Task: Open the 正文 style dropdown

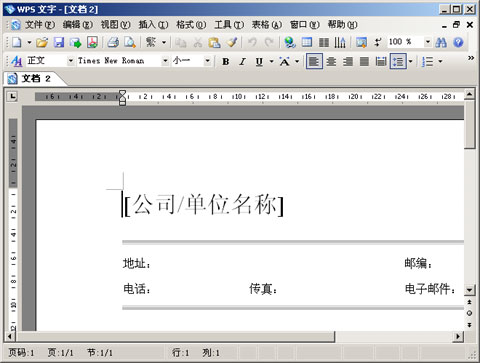Action: 70,61
